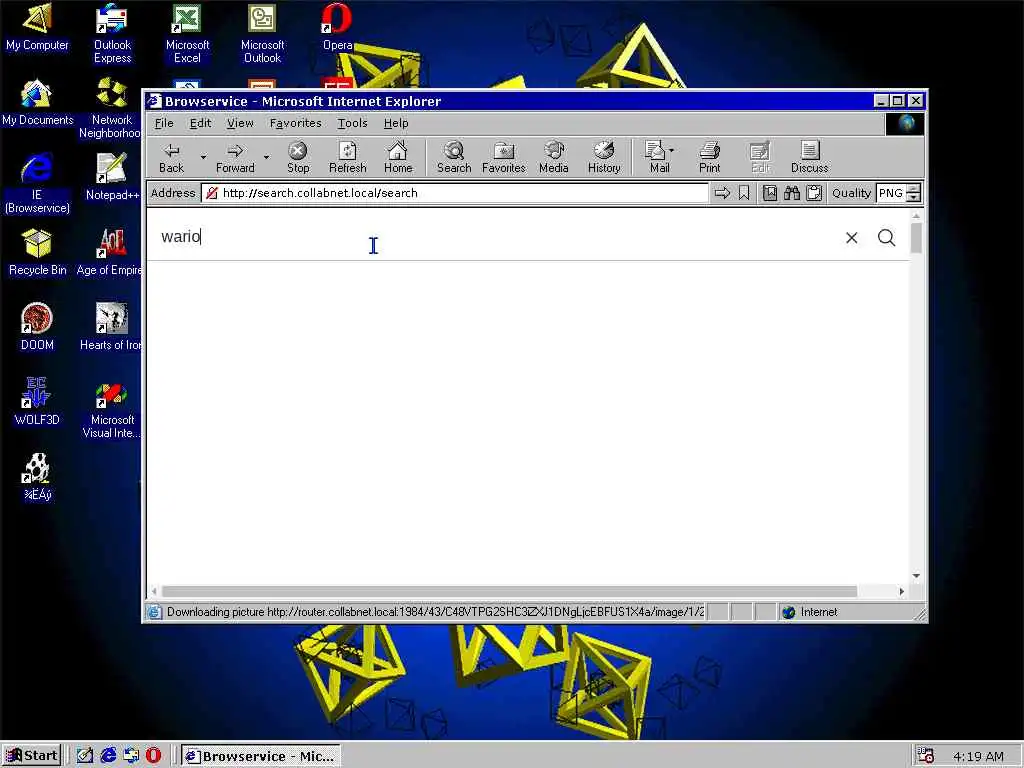Open the Mail button dropdown arrow

(x=671, y=151)
